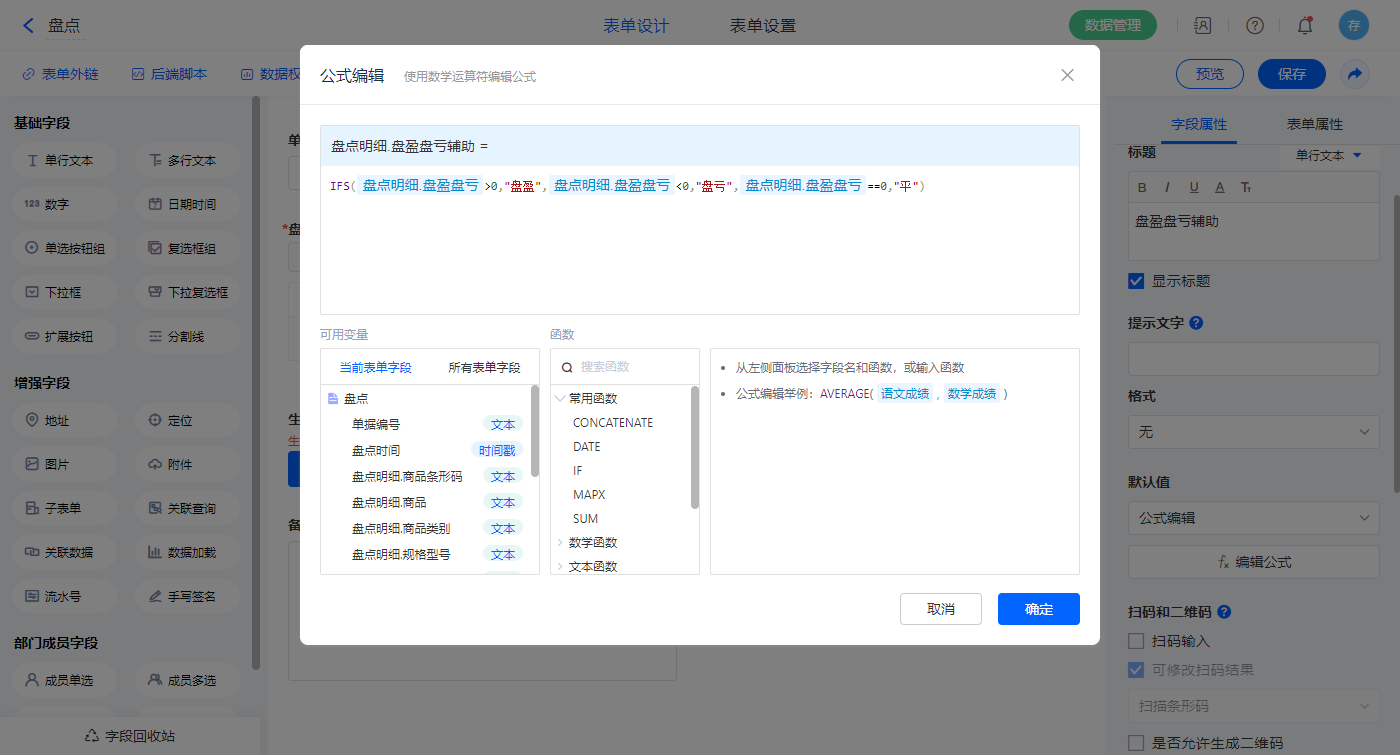Click the 确定 button
The width and height of the screenshot is (1400, 755).
tap(1038, 609)
